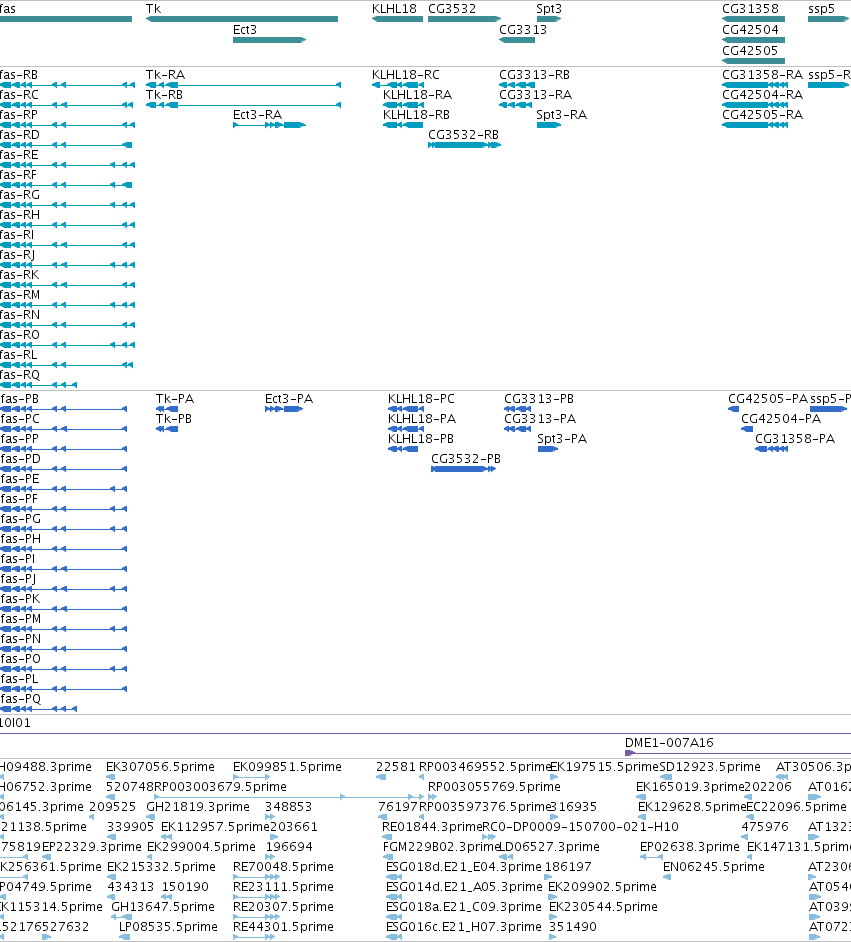Click the CG3313 gene label
851x942 pixels.
coord(523,30)
